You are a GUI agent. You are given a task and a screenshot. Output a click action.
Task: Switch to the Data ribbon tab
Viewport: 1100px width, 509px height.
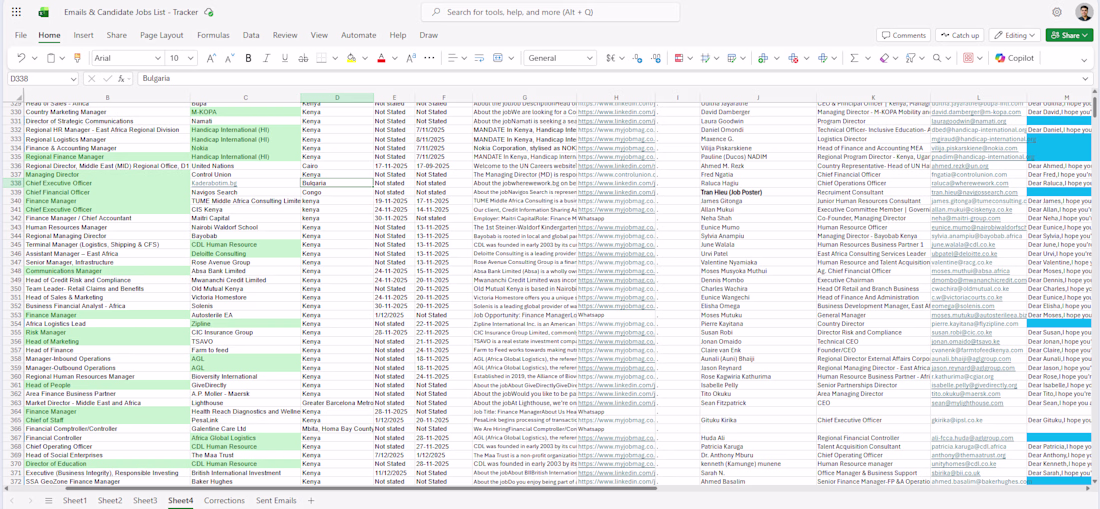coord(251,35)
